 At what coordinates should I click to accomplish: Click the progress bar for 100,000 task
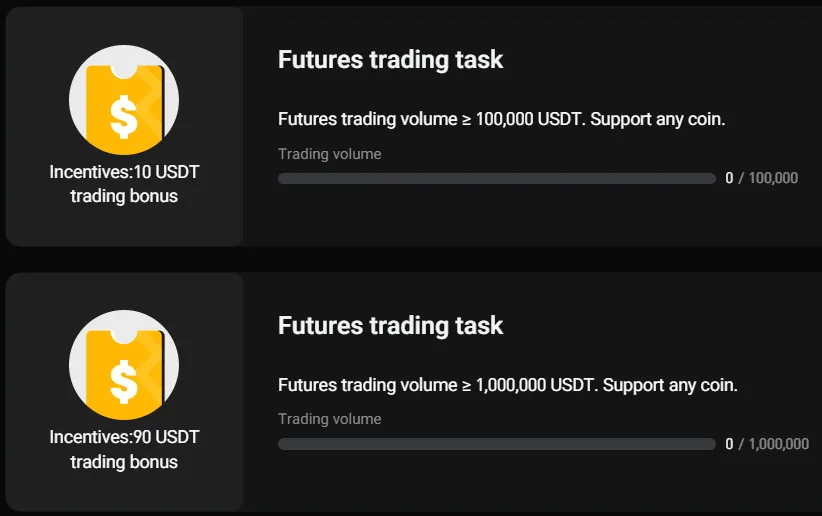(496, 178)
